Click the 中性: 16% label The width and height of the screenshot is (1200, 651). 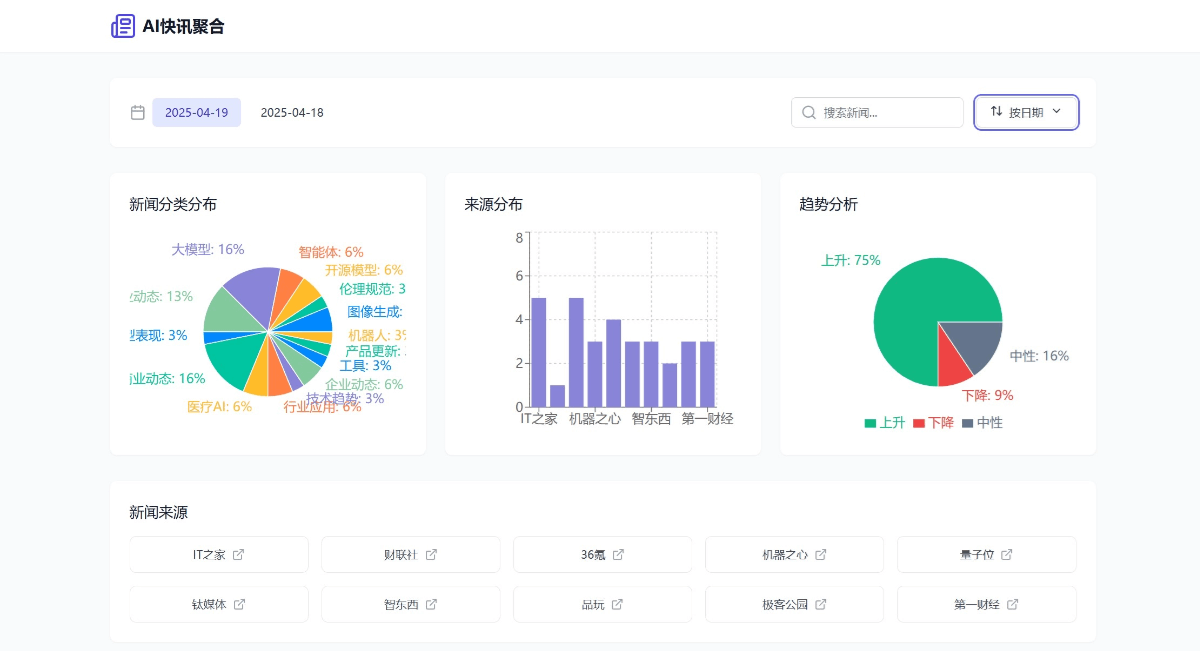pyautogui.click(x=1039, y=356)
